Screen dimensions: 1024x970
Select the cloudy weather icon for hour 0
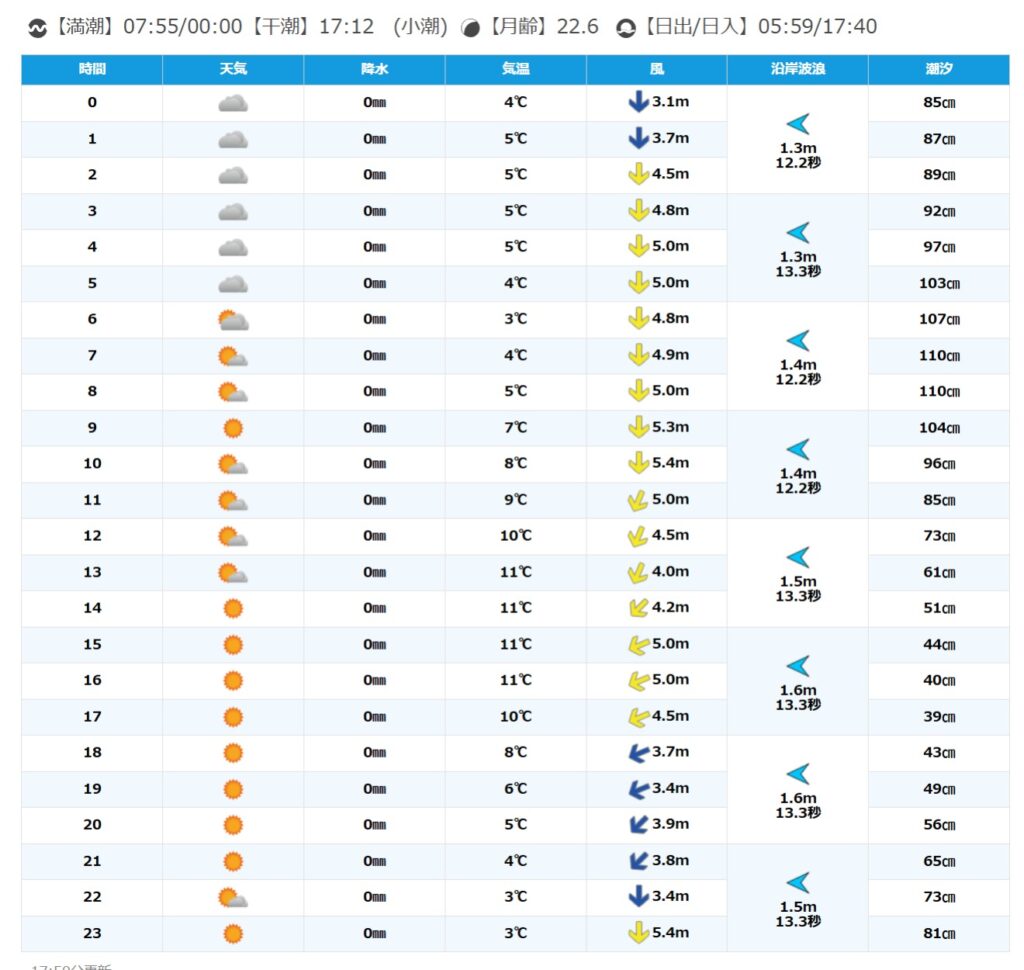[x=233, y=103]
